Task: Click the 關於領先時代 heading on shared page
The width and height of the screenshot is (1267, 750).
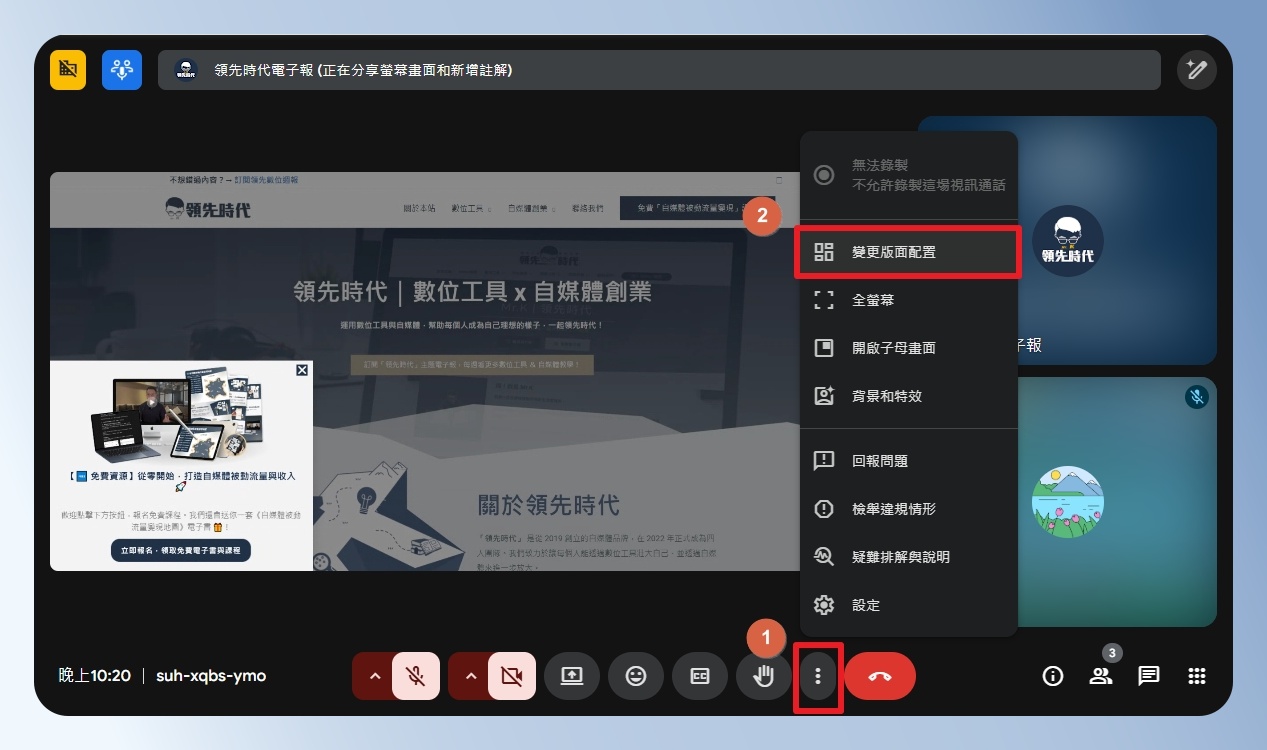Action: click(547, 503)
